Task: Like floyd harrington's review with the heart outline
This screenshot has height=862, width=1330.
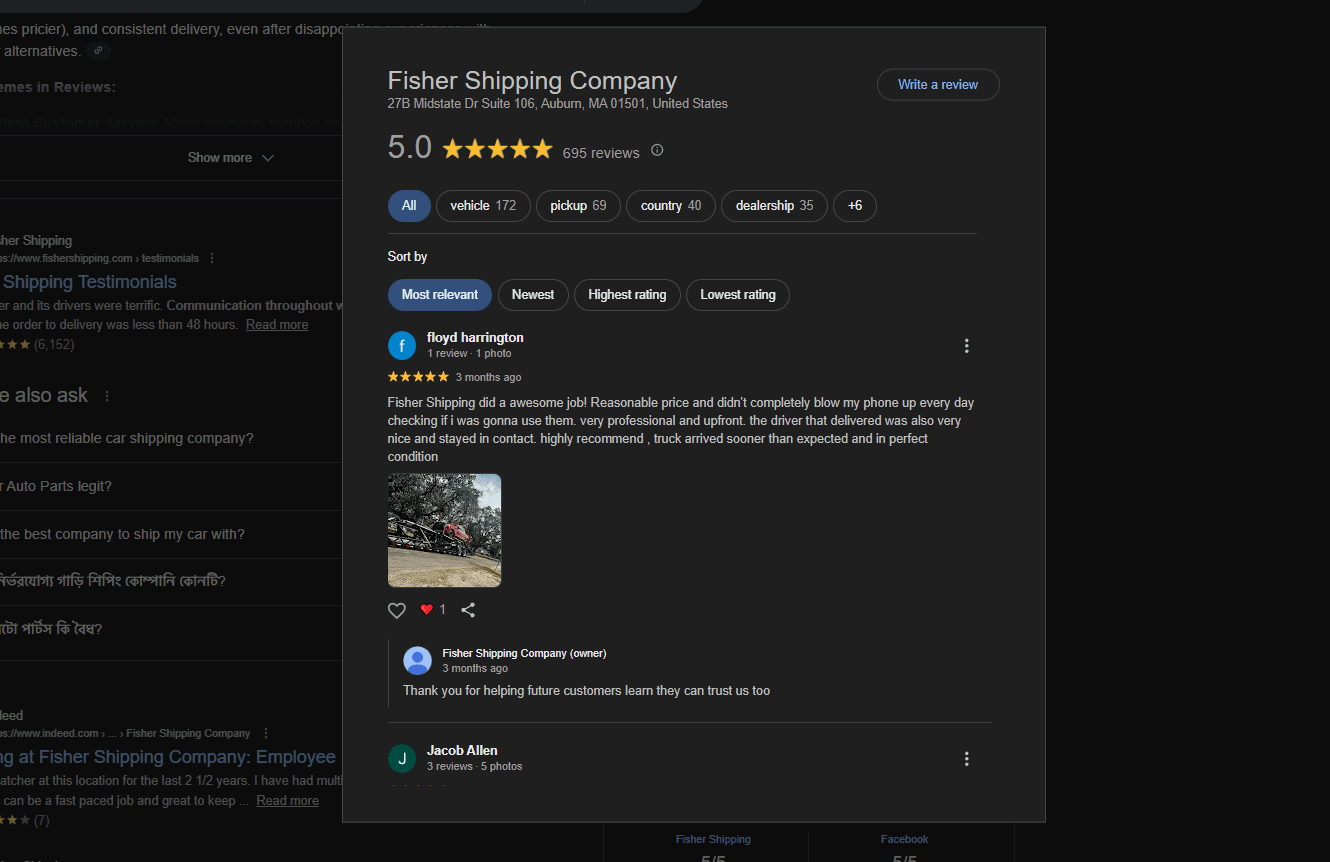Action: coord(397,610)
